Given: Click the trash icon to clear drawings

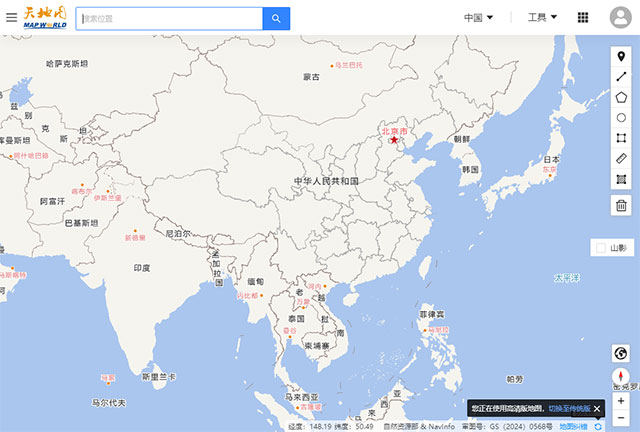Looking at the screenshot, I should (x=621, y=205).
